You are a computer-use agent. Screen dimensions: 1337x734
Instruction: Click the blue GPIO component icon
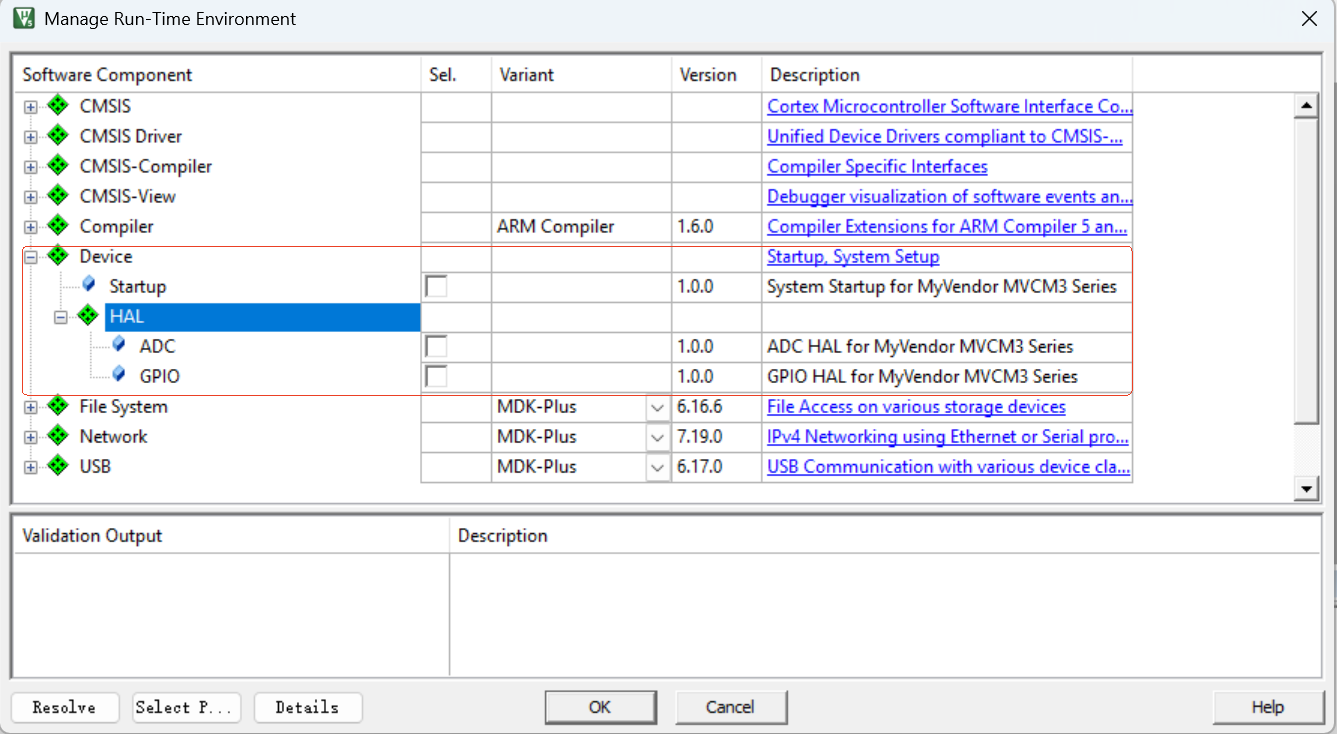click(119, 375)
